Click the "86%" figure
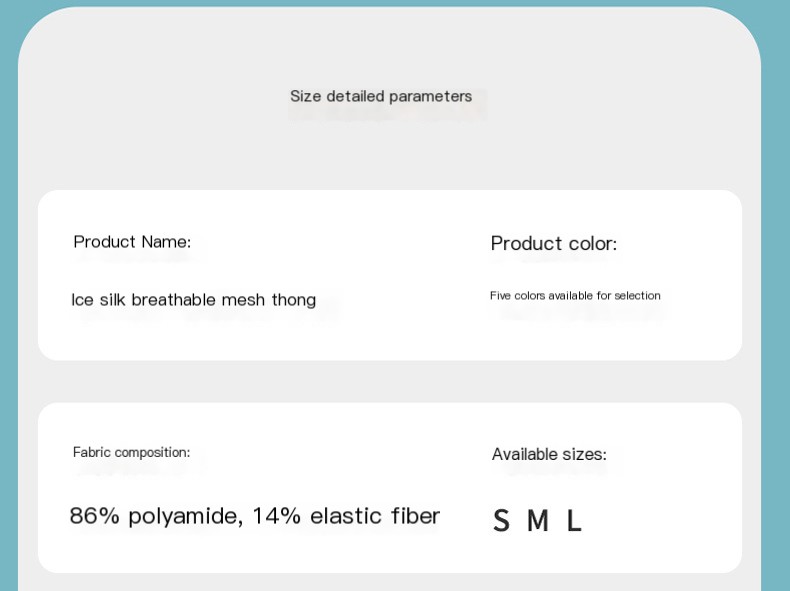The image size is (790, 591). [x=95, y=516]
